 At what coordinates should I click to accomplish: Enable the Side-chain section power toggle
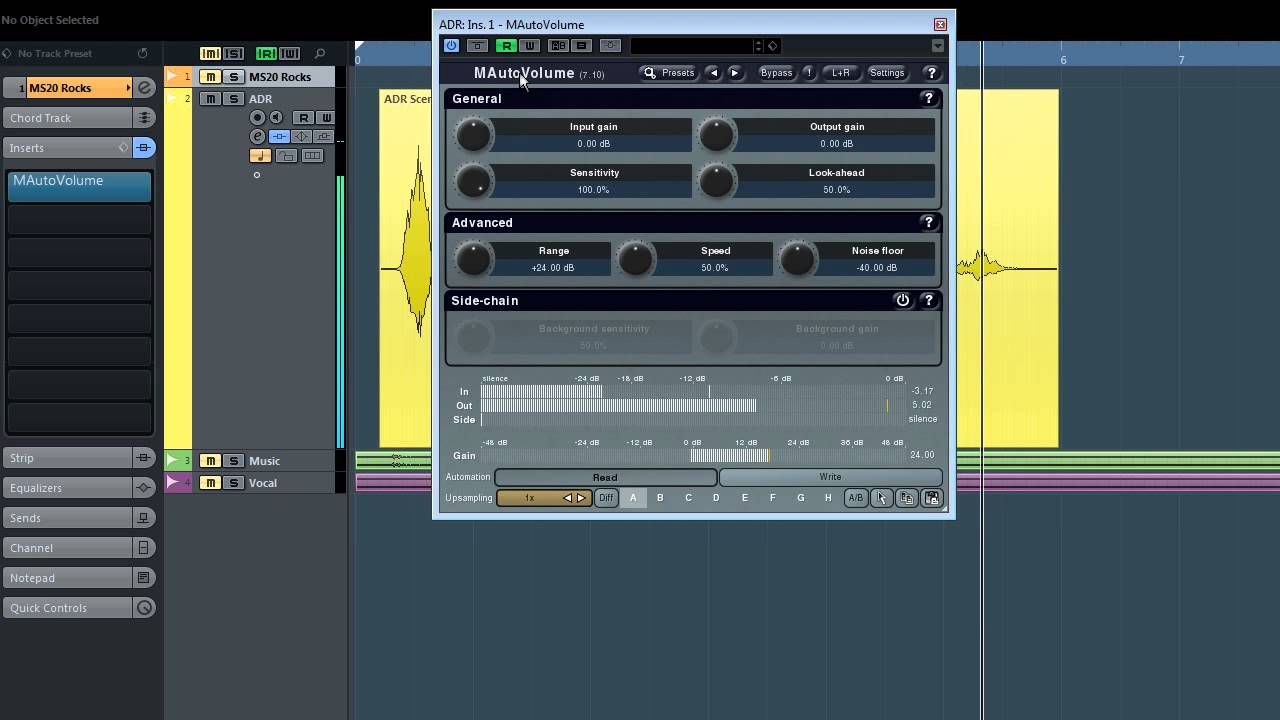903,300
